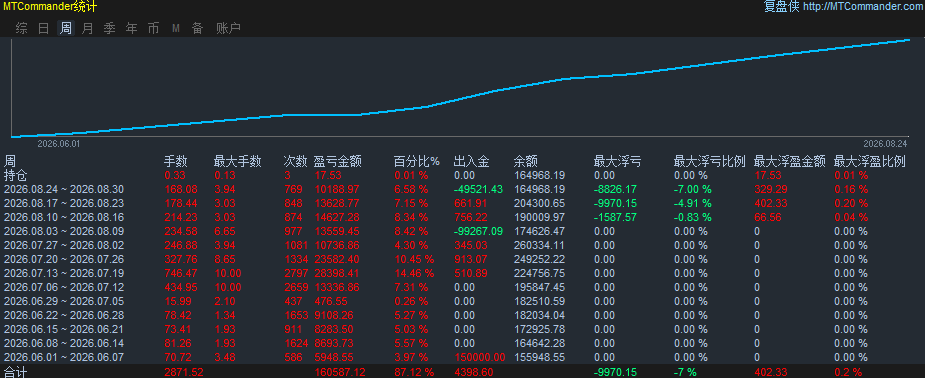The height and width of the screenshot is (378, 925).
Task: Select the week row 2026.08.10 ~ 2026.08.16
Action: pyautogui.click(x=462, y=218)
